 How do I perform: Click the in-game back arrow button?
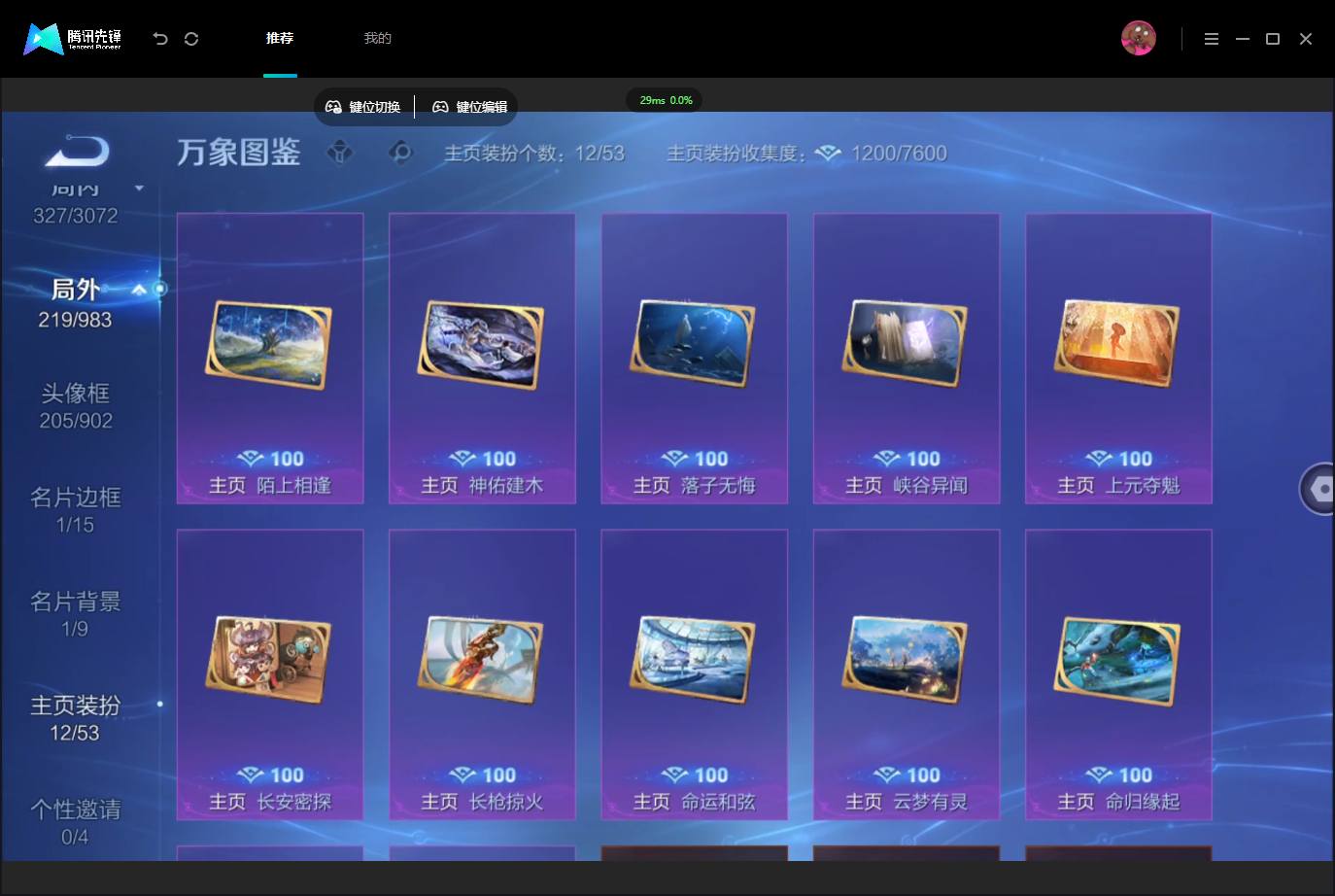(78, 152)
